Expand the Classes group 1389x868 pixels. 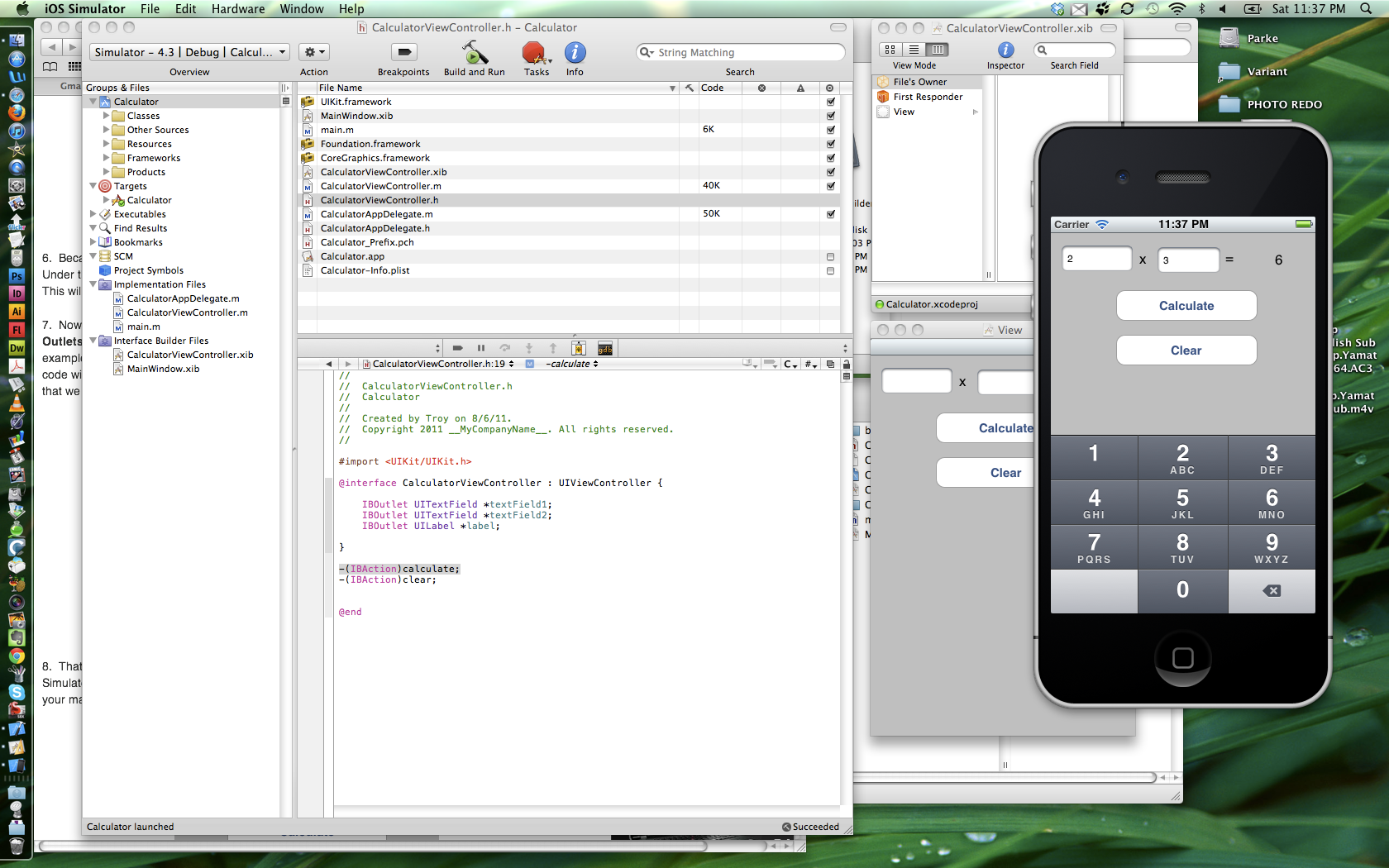click(x=106, y=116)
